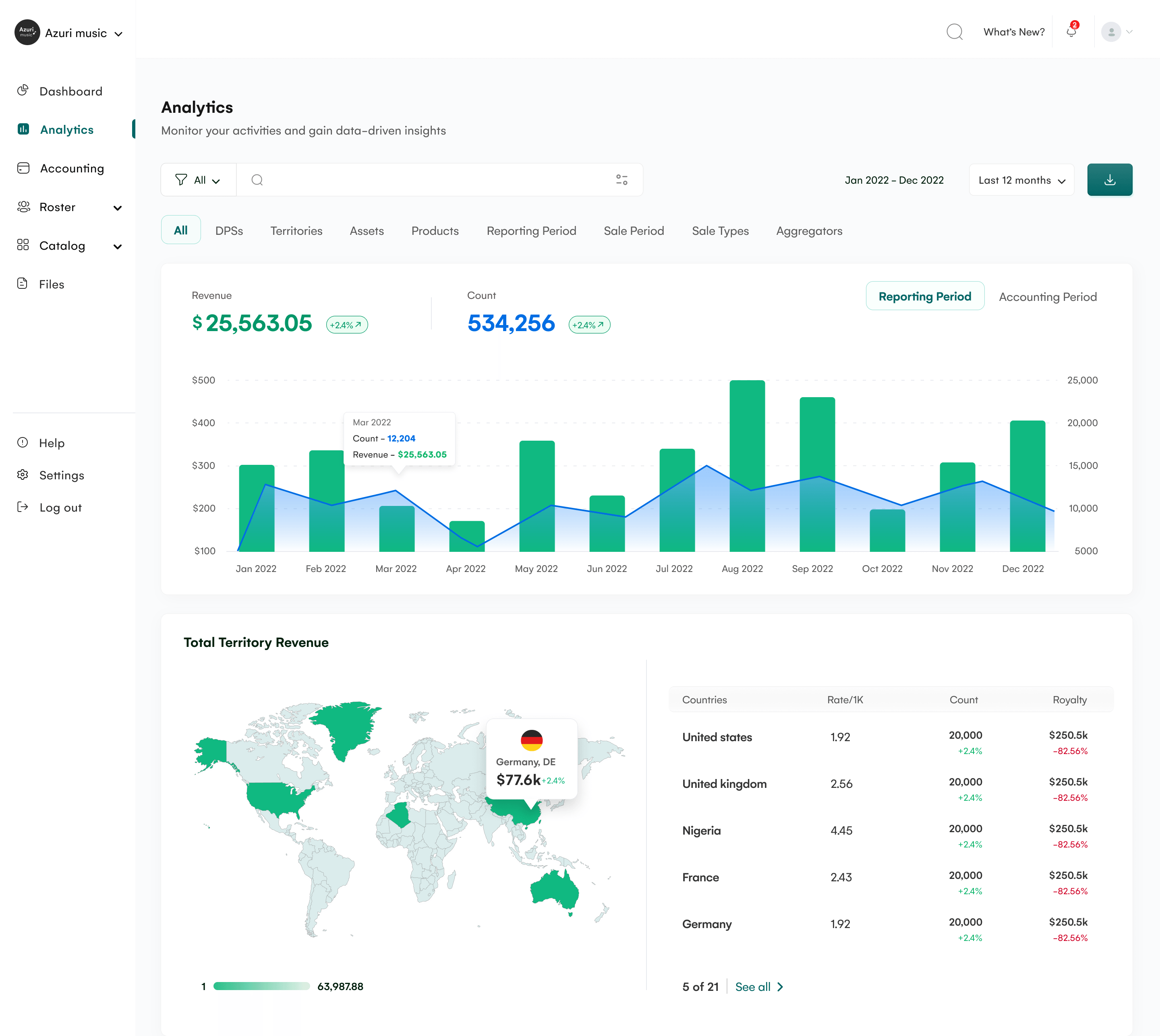Click the See all arrow chevron
Screen dimensions: 1160x1036
(780, 987)
